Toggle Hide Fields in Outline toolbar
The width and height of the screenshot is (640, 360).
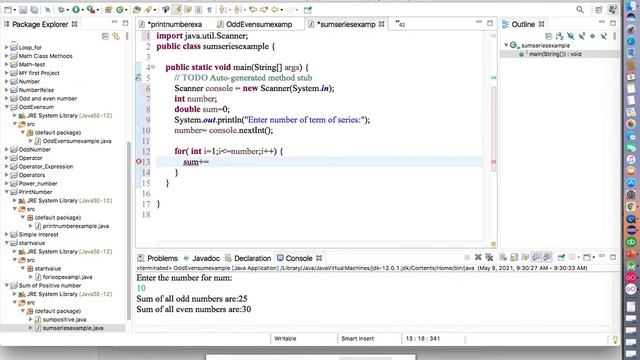(571, 36)
